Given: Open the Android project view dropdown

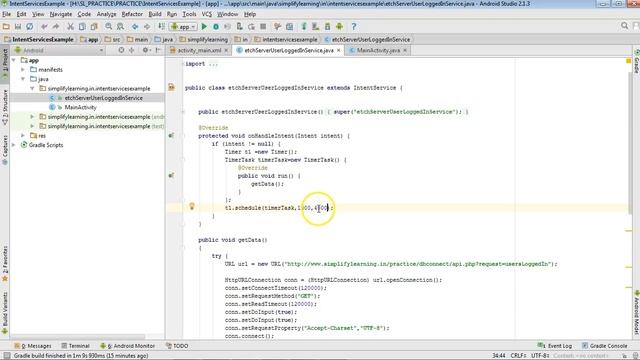Looking at the screenshot, I should [58, 51].
